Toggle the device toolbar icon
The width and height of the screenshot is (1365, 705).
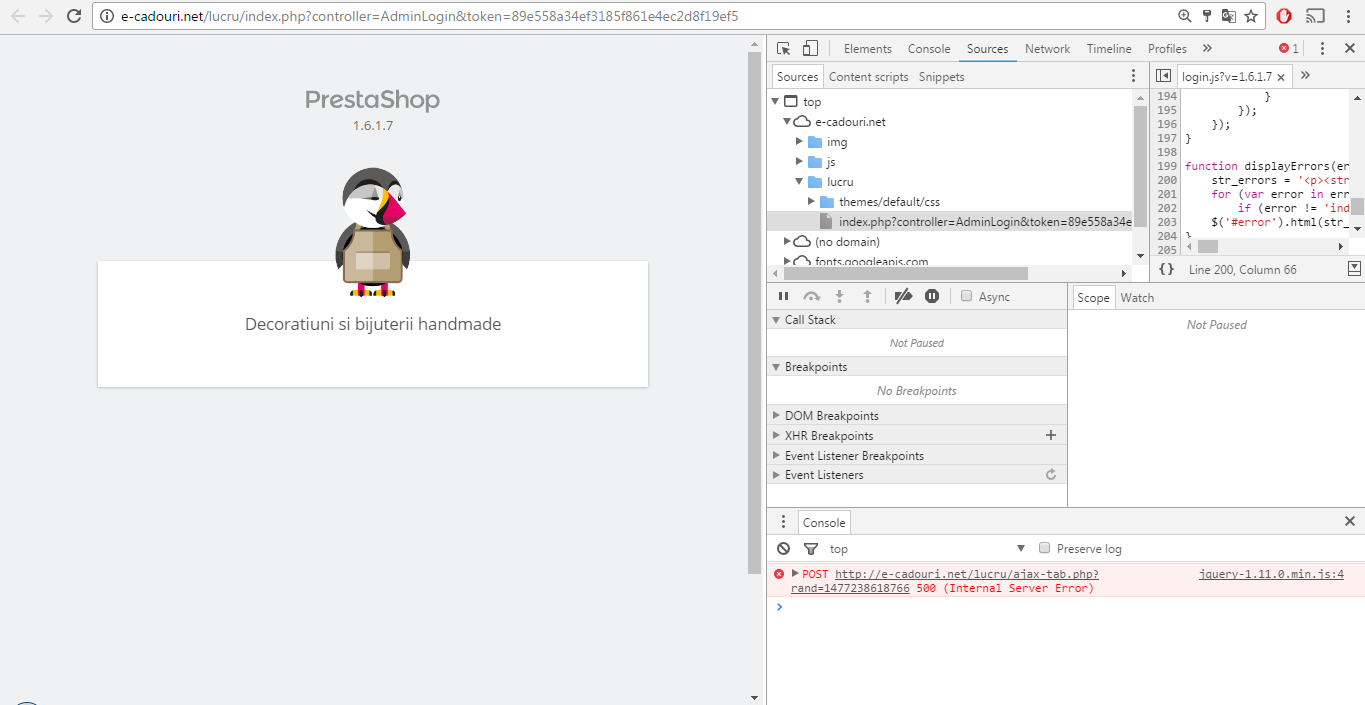(810, 48)
